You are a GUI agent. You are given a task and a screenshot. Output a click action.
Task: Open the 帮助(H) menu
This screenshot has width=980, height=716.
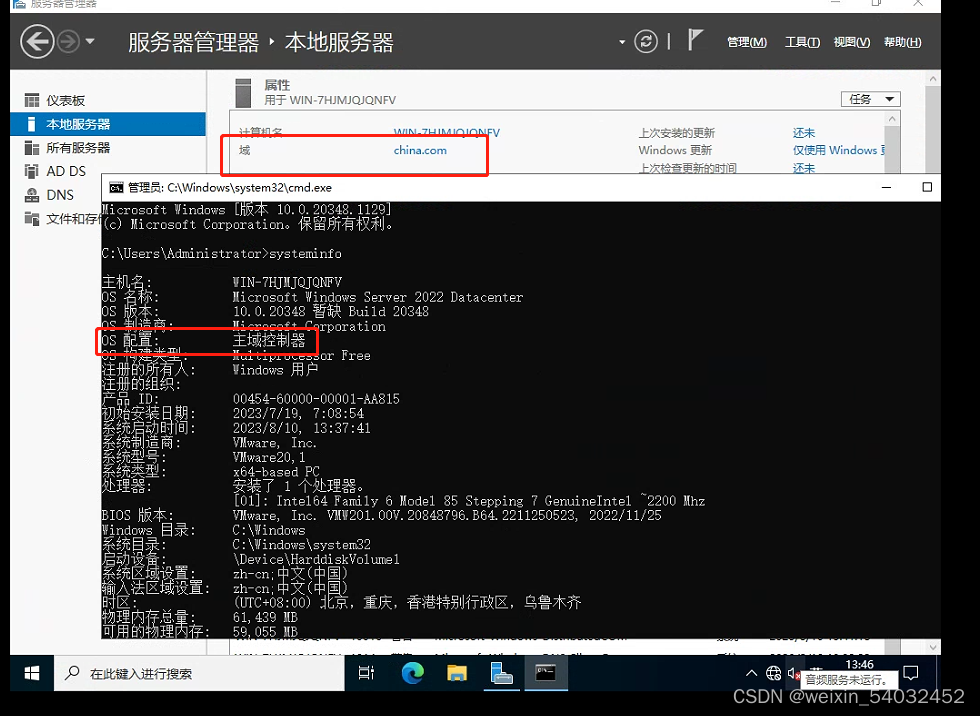click(902, 42)
